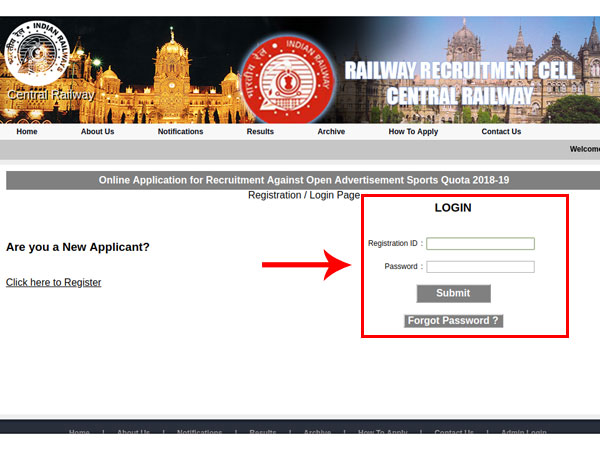Focus the Registration ID input field
The height and width of the screenshot is (450, 600).
481,244
